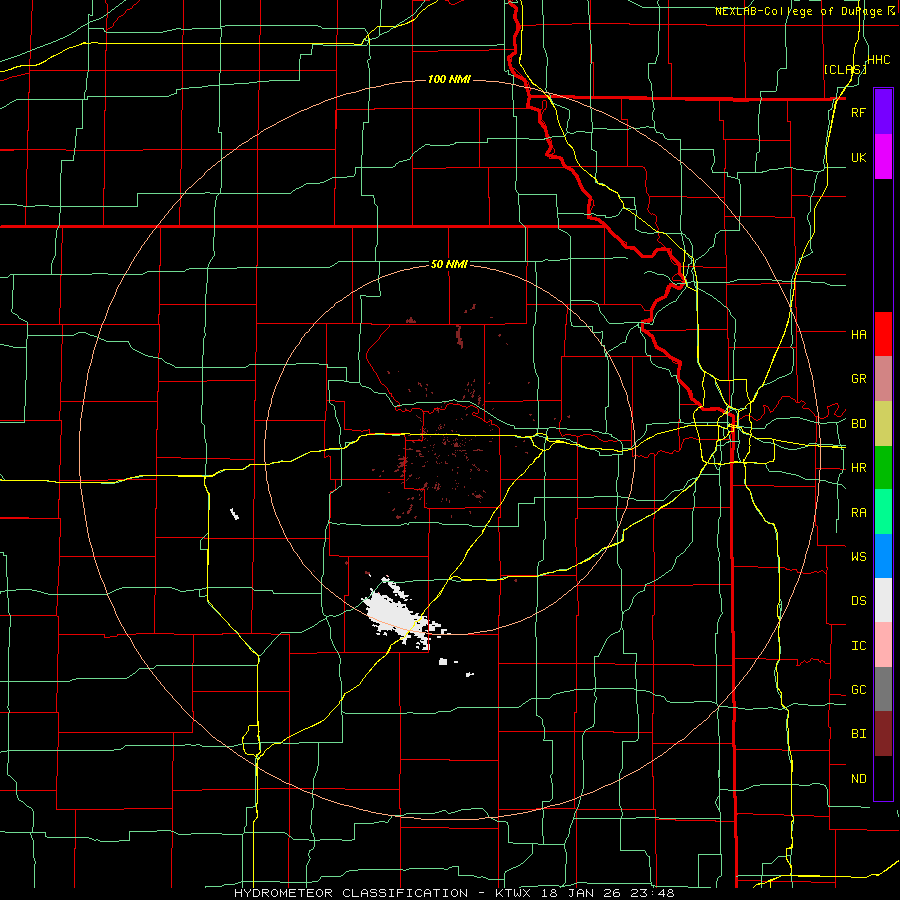Click the HA legend label
The width and height of the screenshot is (900, 900).
[858, 335]
